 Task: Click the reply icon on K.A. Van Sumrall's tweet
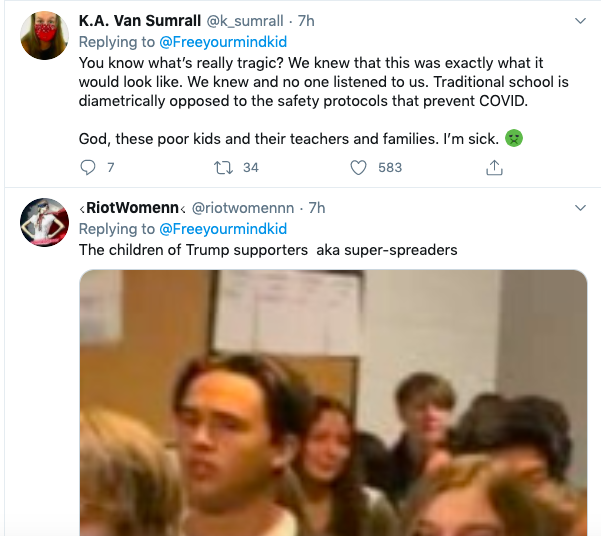[88, 168]
